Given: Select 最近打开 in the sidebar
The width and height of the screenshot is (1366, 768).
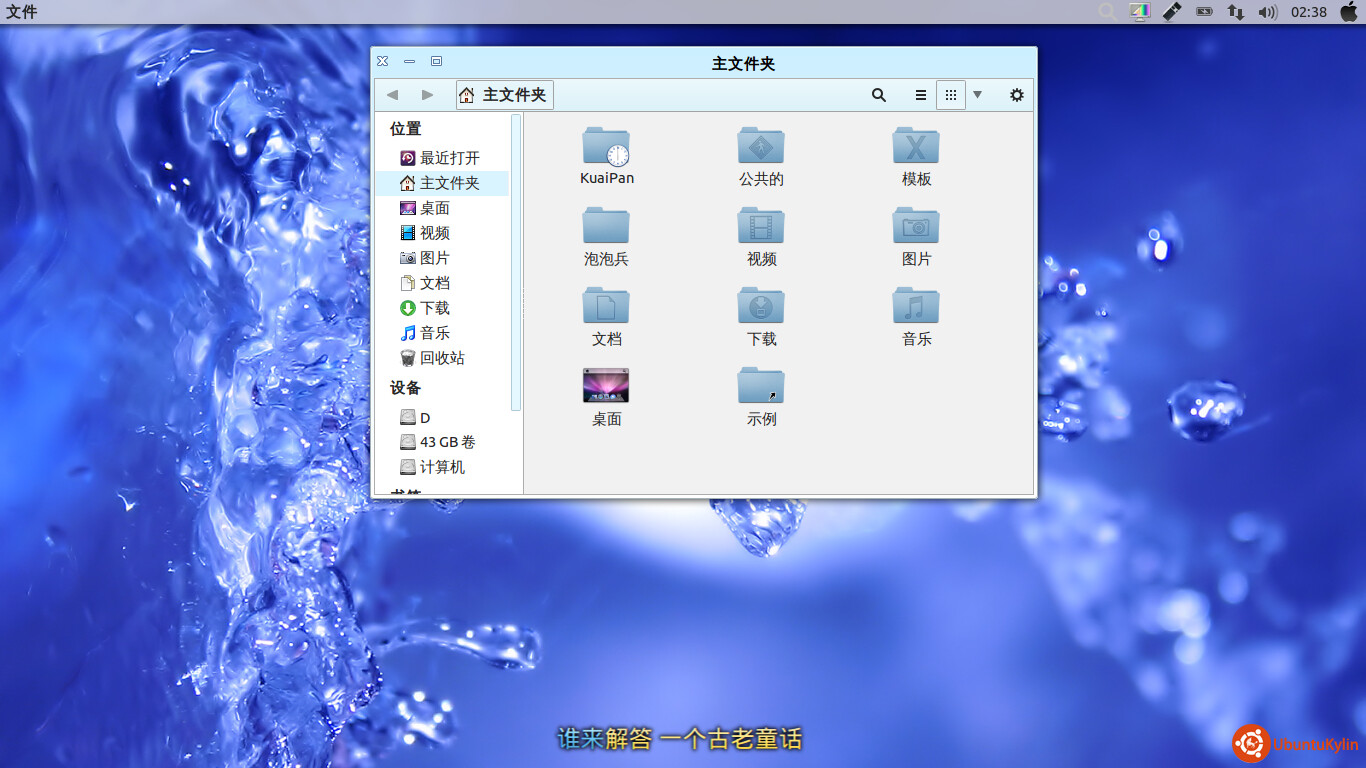Looking at the screenshot, I should coord(449,158).
